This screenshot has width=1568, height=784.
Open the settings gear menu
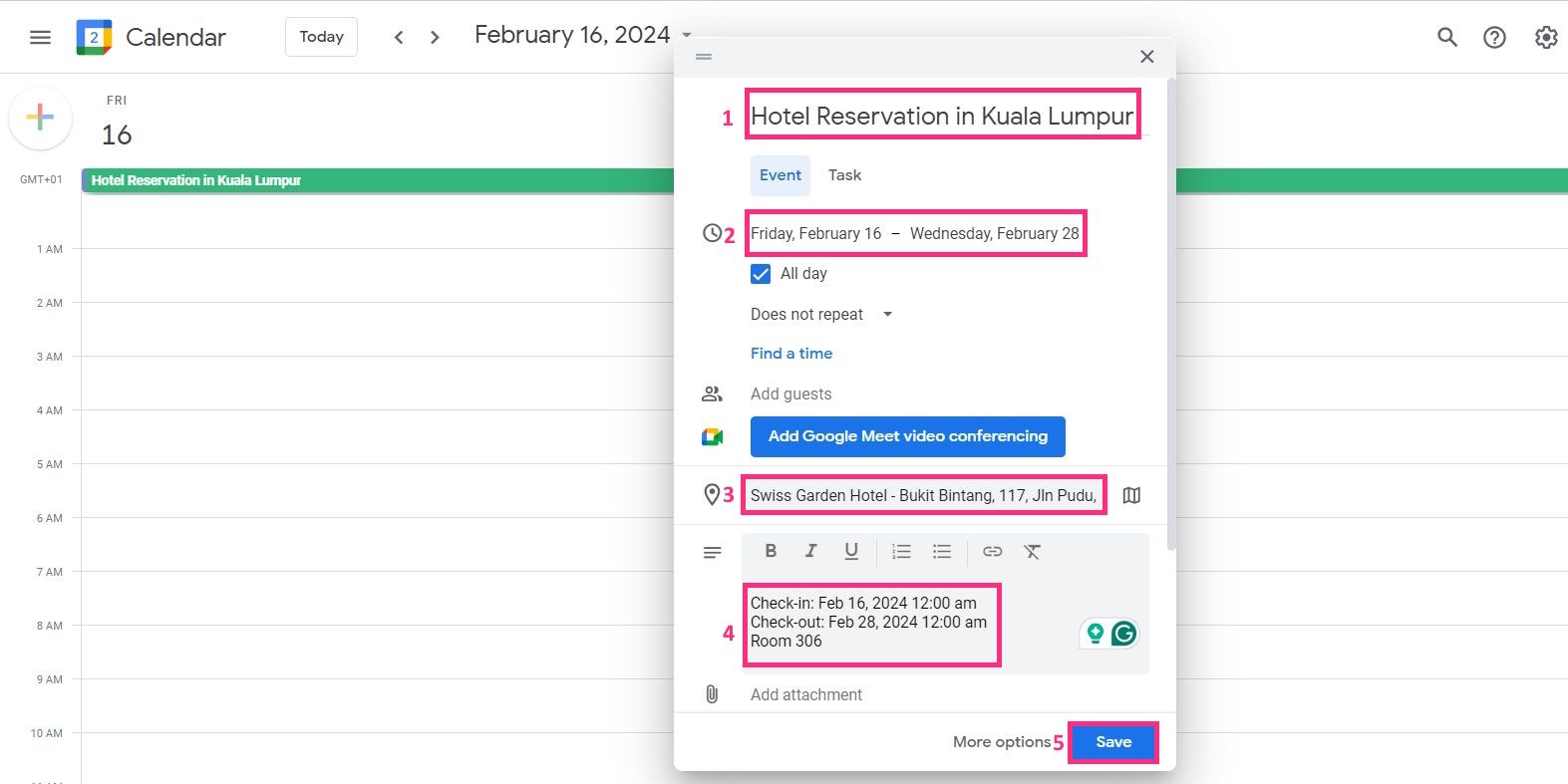pos(1546,37)
